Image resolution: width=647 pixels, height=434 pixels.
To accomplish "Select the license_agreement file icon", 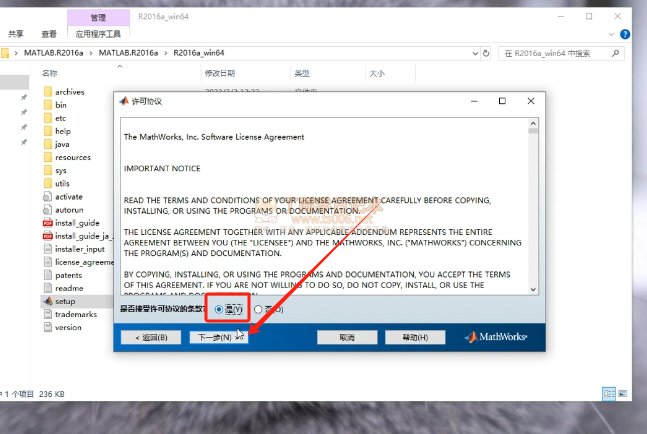I will pos(48,262).
